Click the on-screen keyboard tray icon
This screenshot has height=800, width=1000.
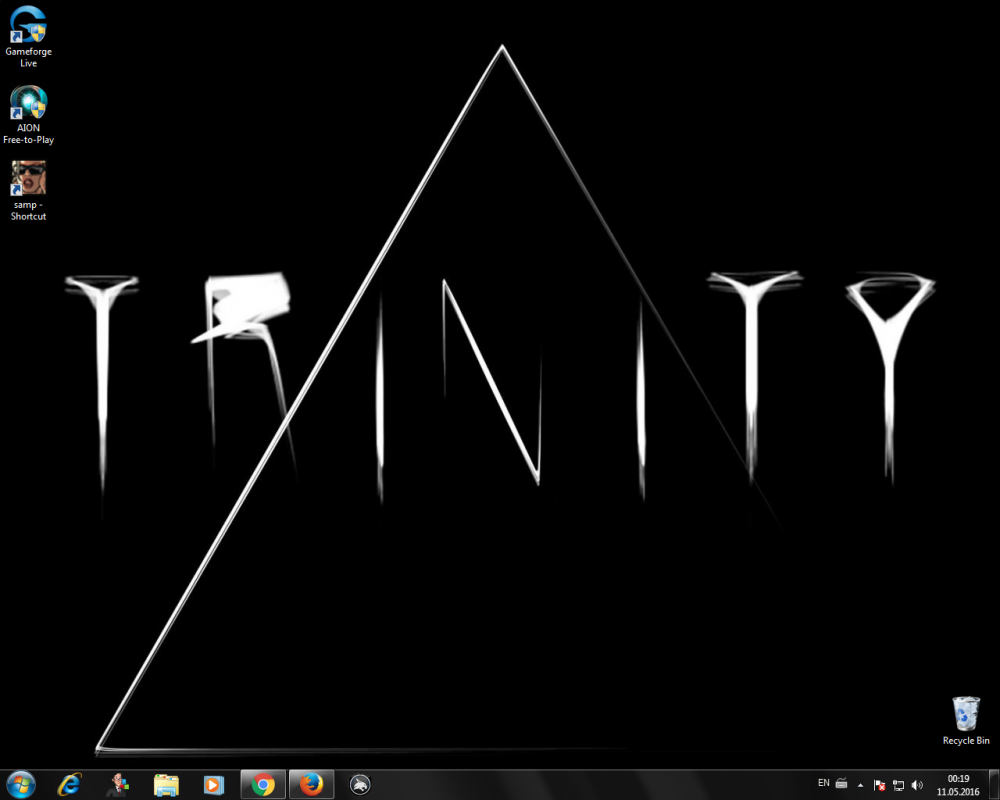(x=842, y=784)
